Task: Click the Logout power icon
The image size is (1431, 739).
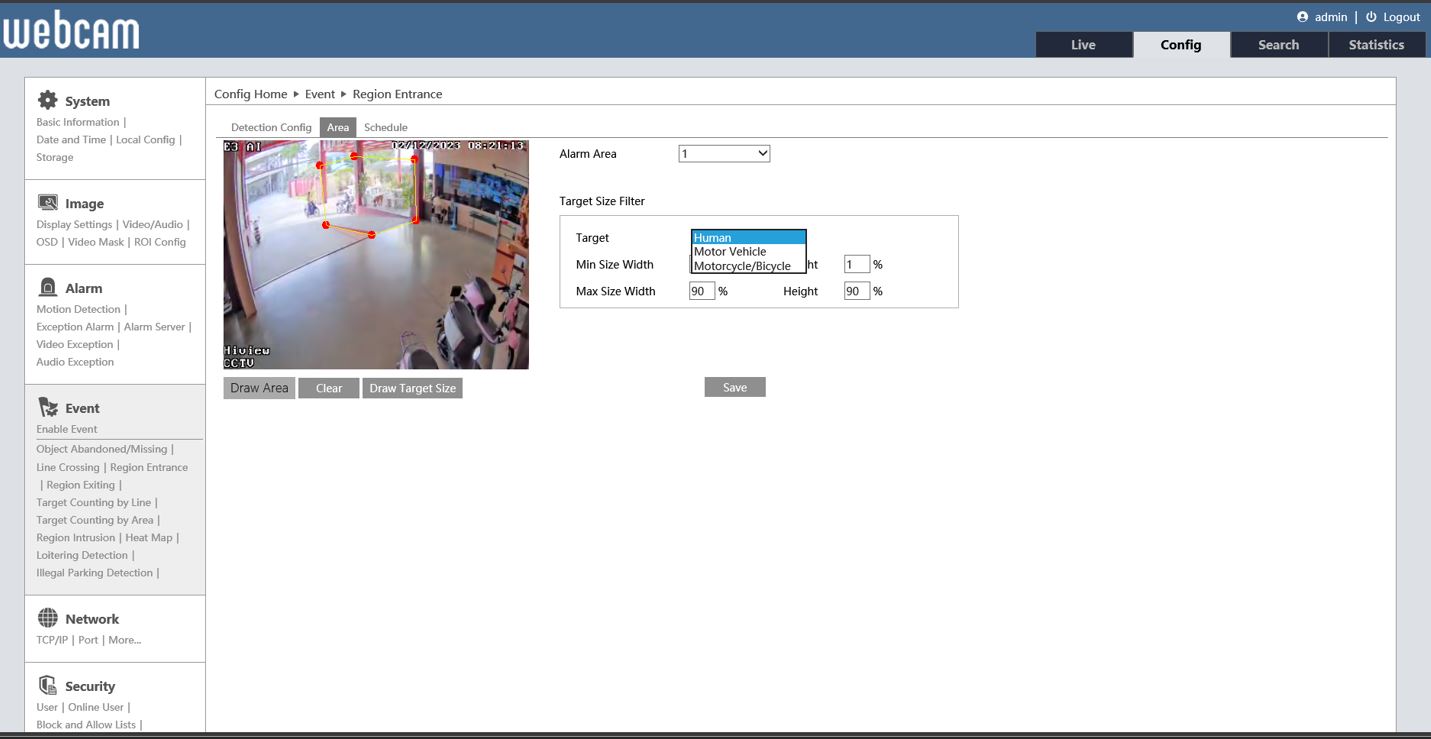Action: [1371, 17]
